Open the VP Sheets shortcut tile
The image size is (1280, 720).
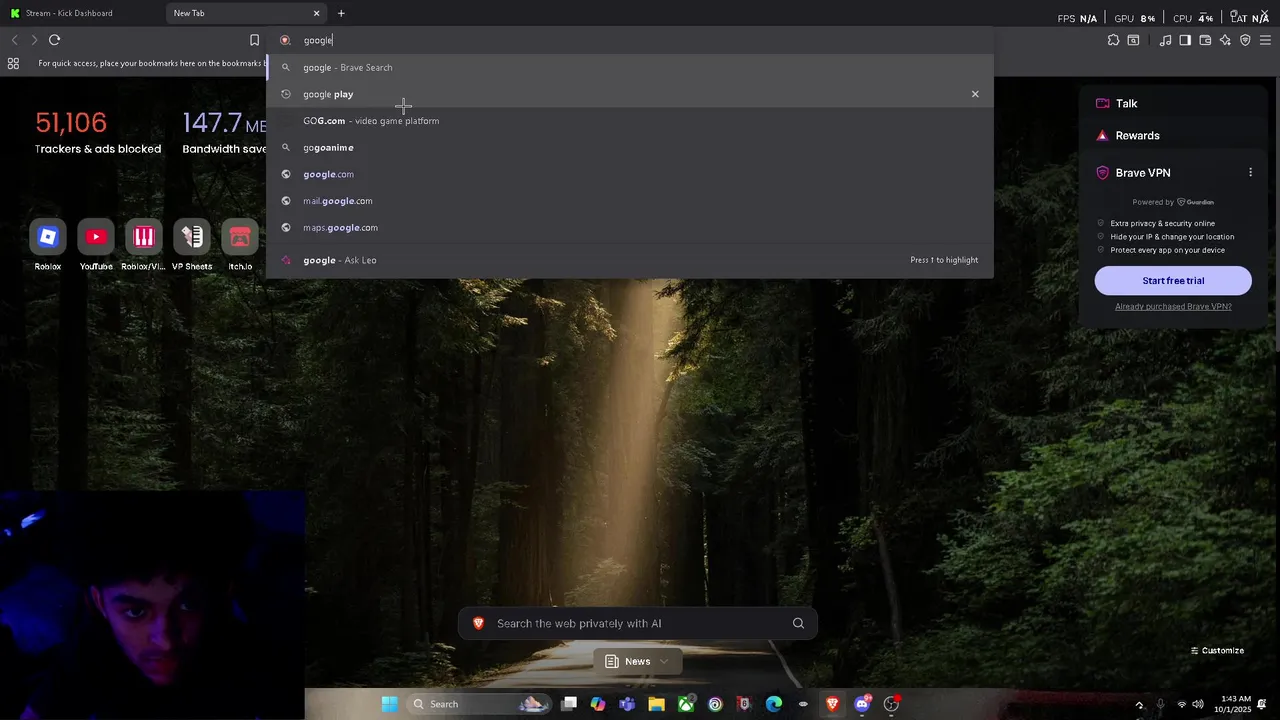tap(192, 245)
